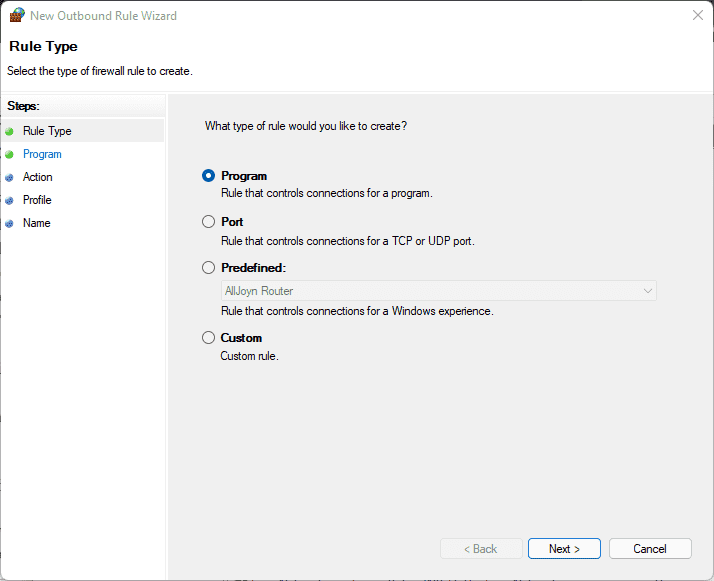Click 'Rule that controls connections for a program.' text
Viewport: 714px width, 581px height.
[326, 194]
